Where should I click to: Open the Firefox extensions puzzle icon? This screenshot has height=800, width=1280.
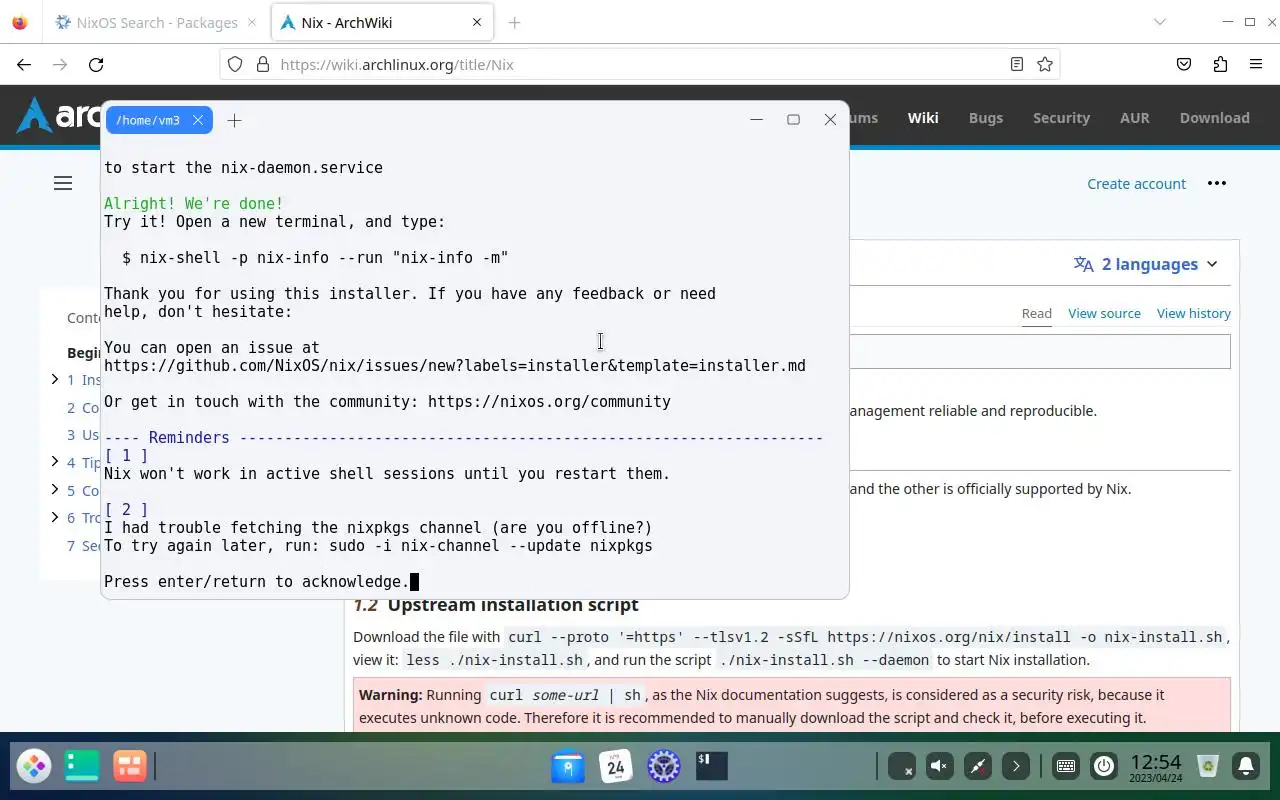[x=1220, y=64]
